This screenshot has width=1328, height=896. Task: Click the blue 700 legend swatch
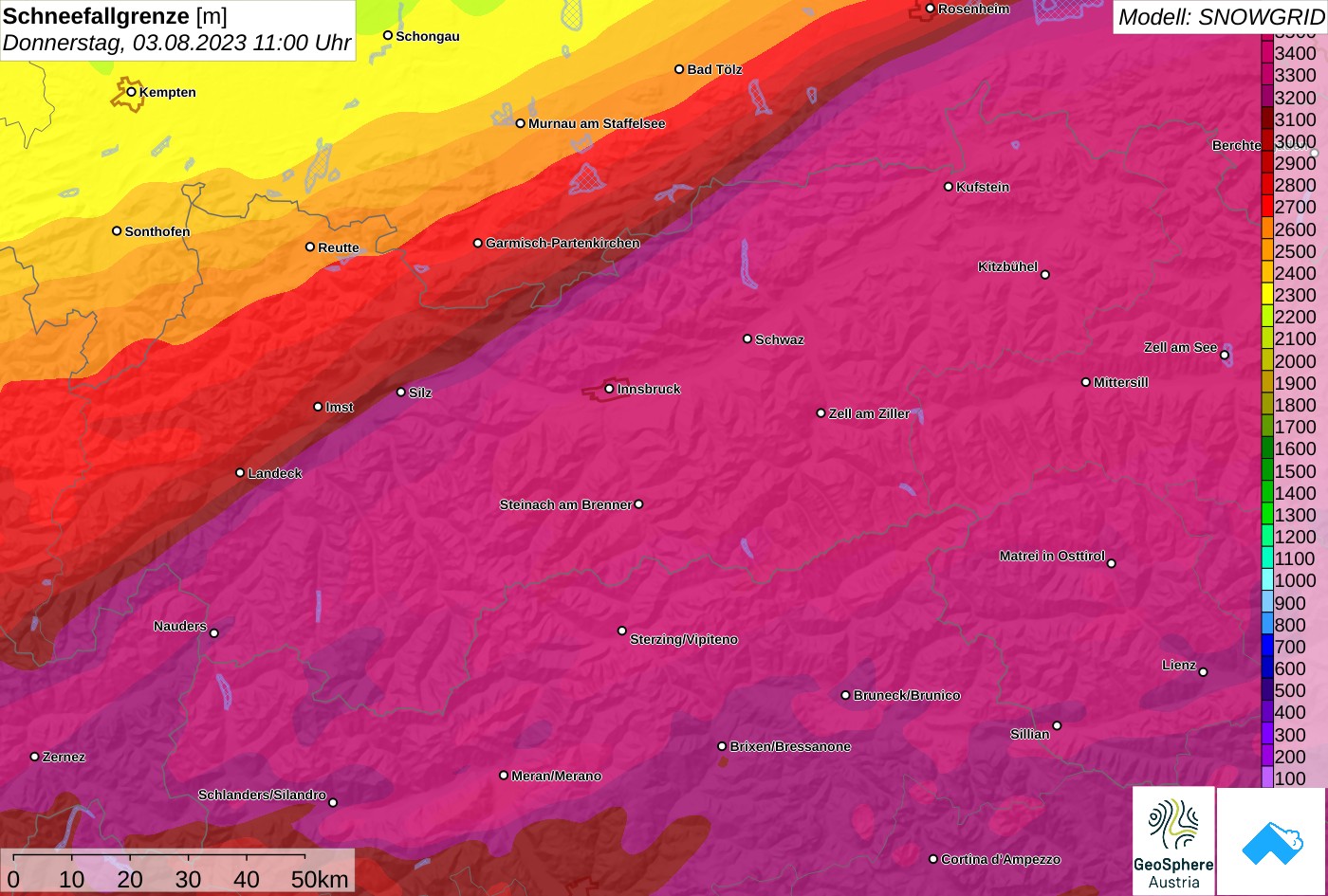coord(1267,647)
